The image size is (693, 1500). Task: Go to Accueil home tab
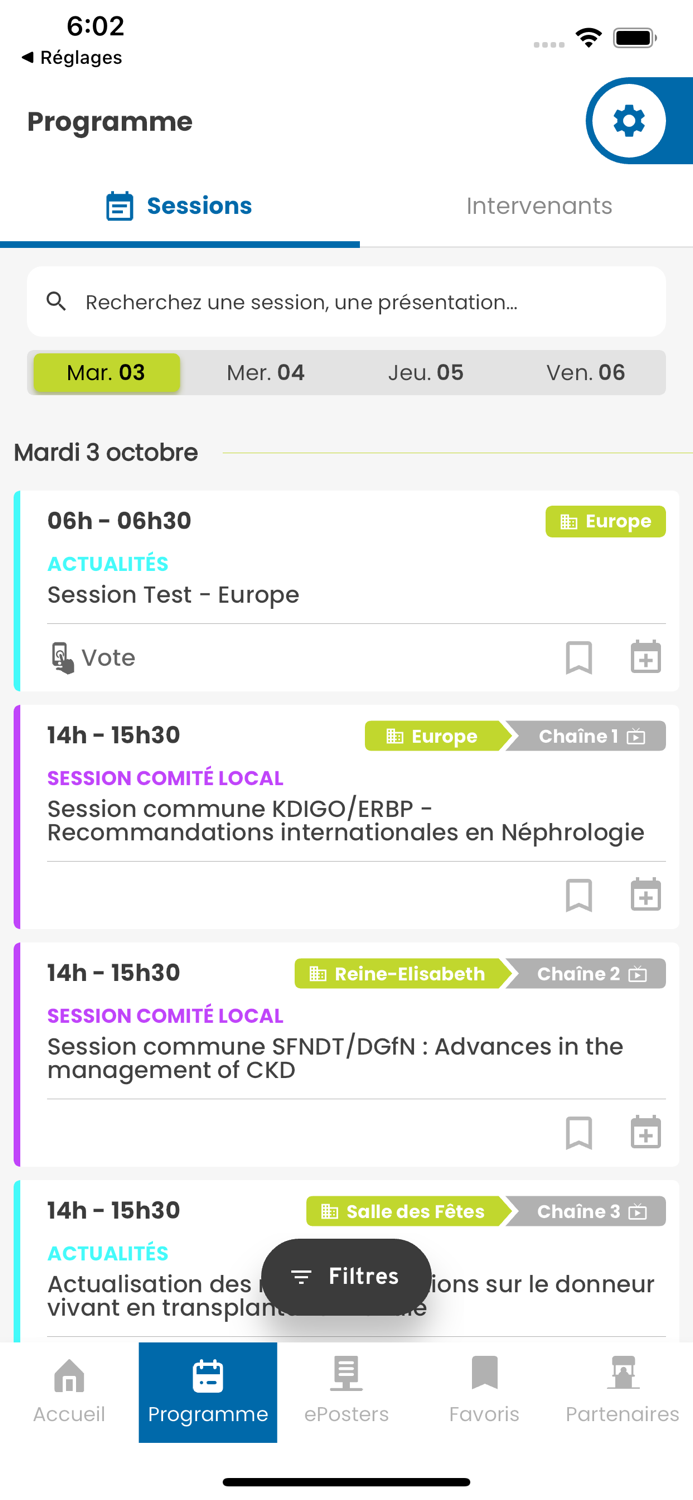coord(69,1392)
